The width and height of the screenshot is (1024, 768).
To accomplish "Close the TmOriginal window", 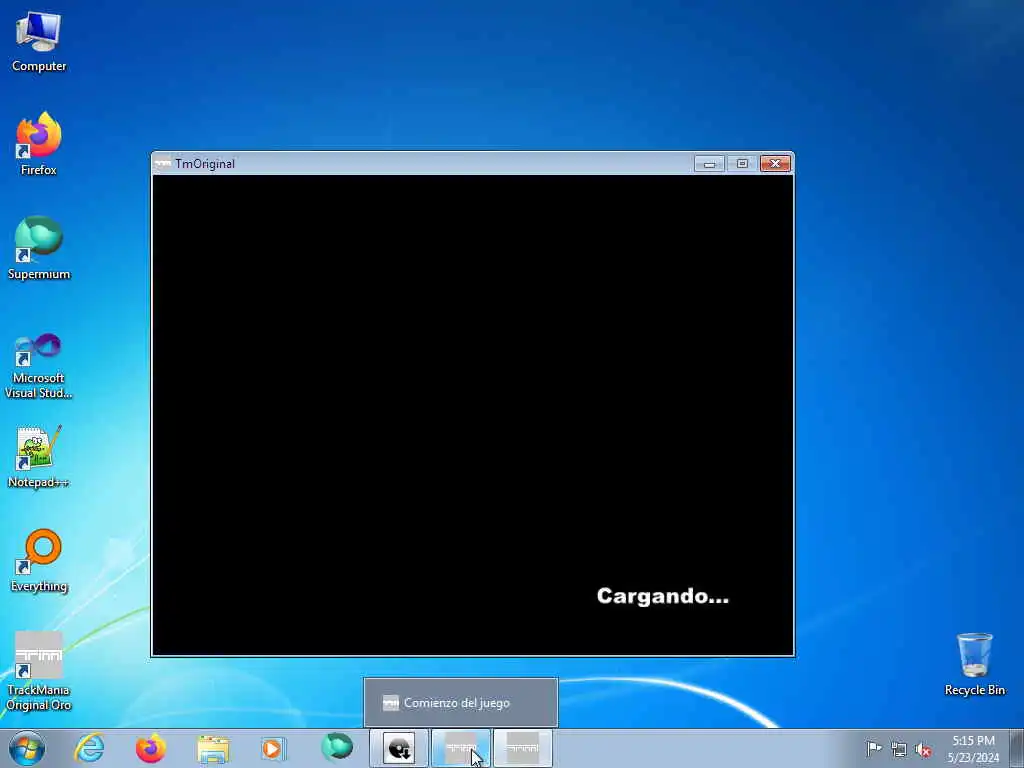I will click(x=775, y=163).
